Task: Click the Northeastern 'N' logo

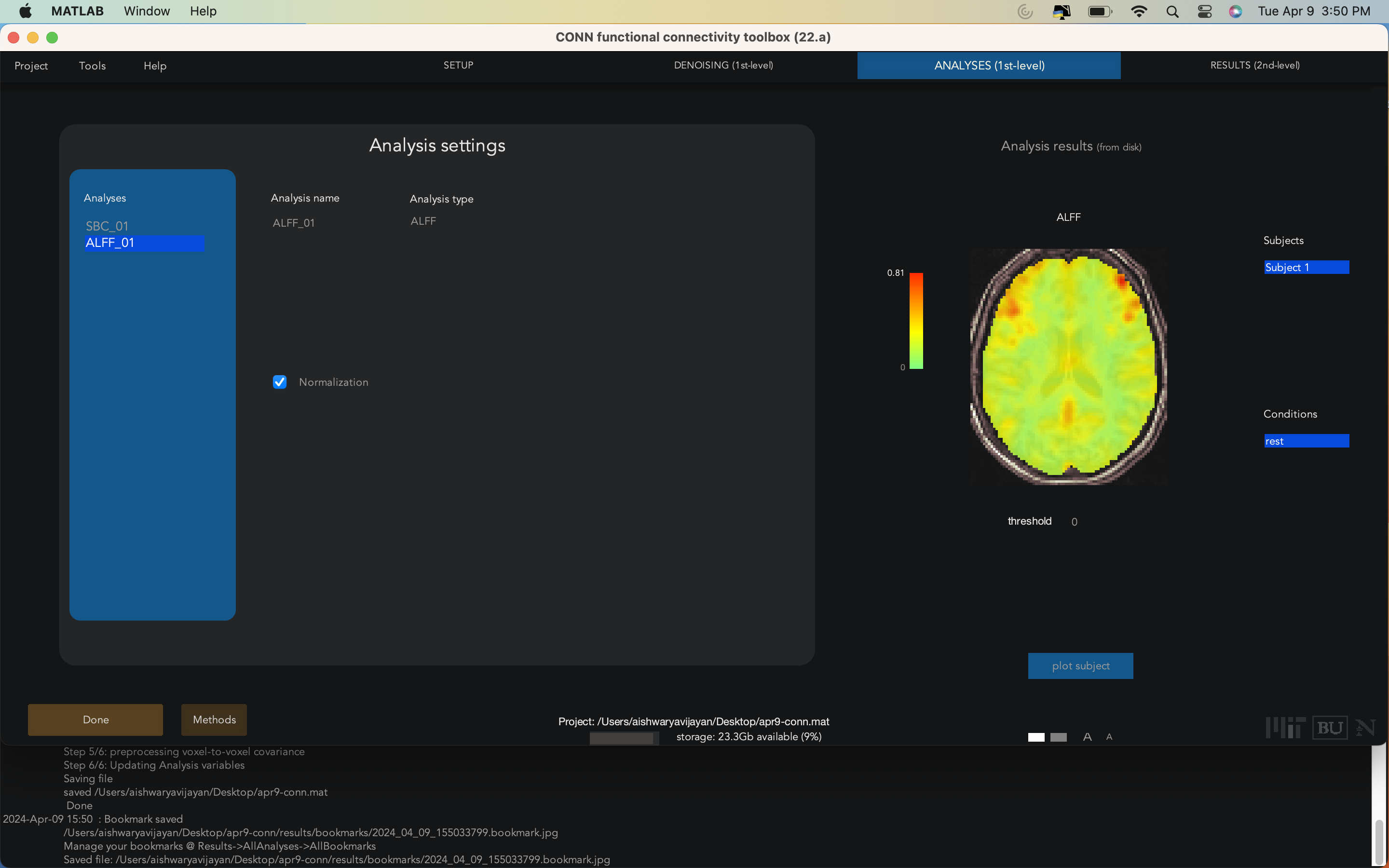Action: click(x=1365, y=727)
